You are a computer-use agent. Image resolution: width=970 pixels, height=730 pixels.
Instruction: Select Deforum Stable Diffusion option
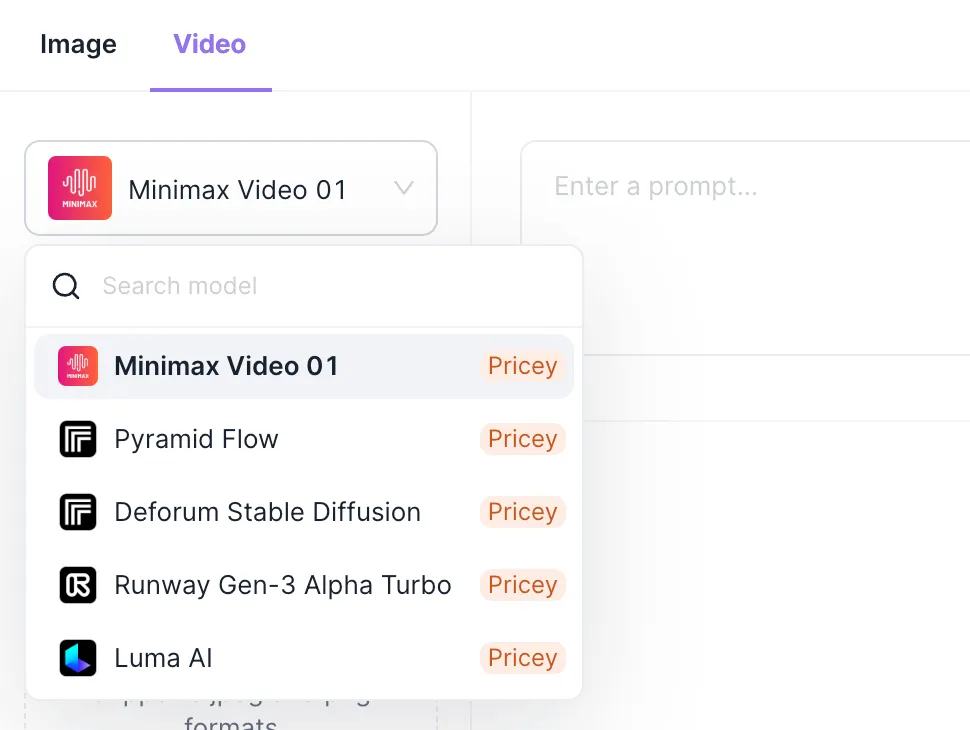pos(268,512)
